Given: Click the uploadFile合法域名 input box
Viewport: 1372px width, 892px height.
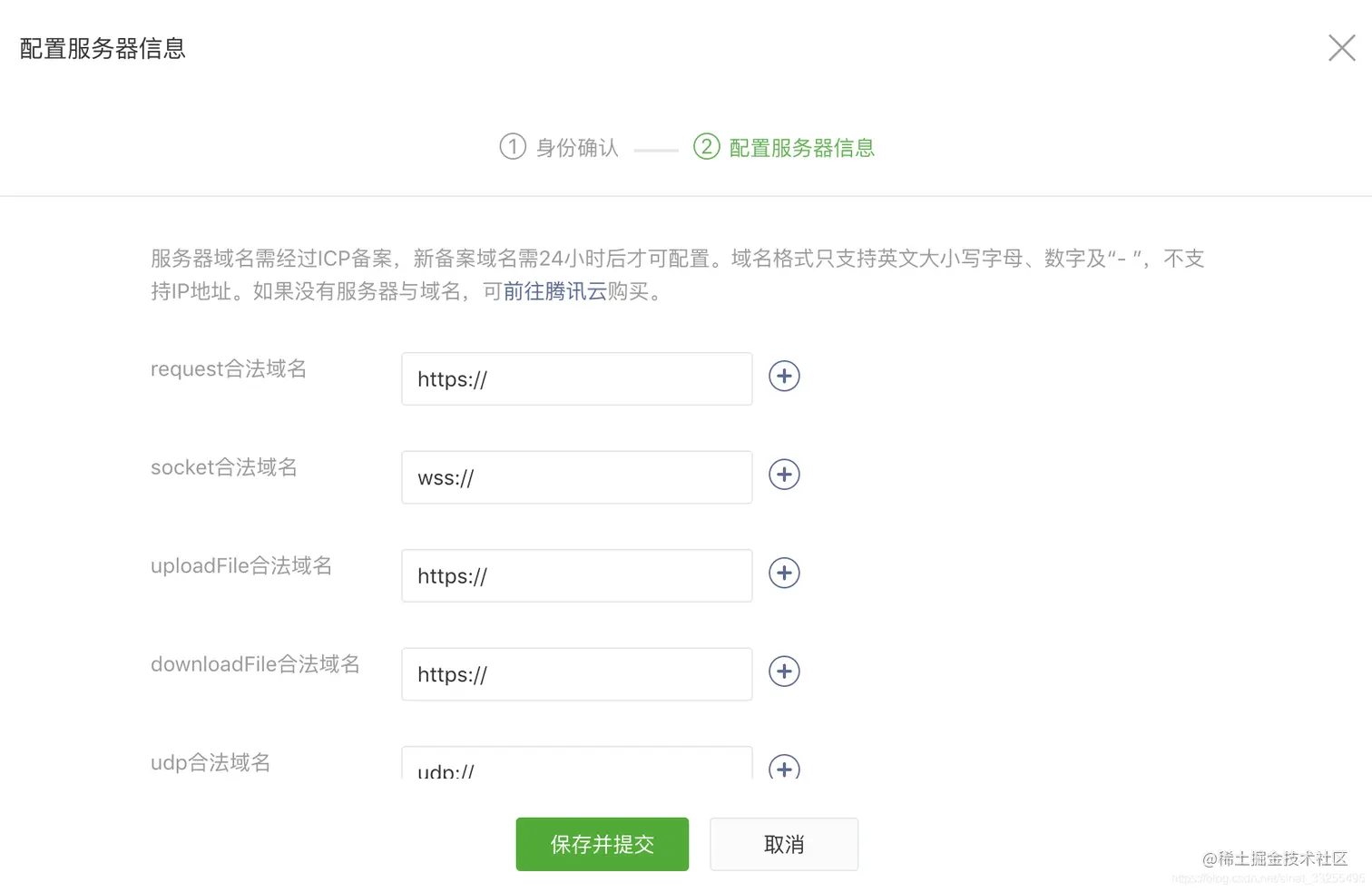Looking at the screenshot, I should 576,575.
